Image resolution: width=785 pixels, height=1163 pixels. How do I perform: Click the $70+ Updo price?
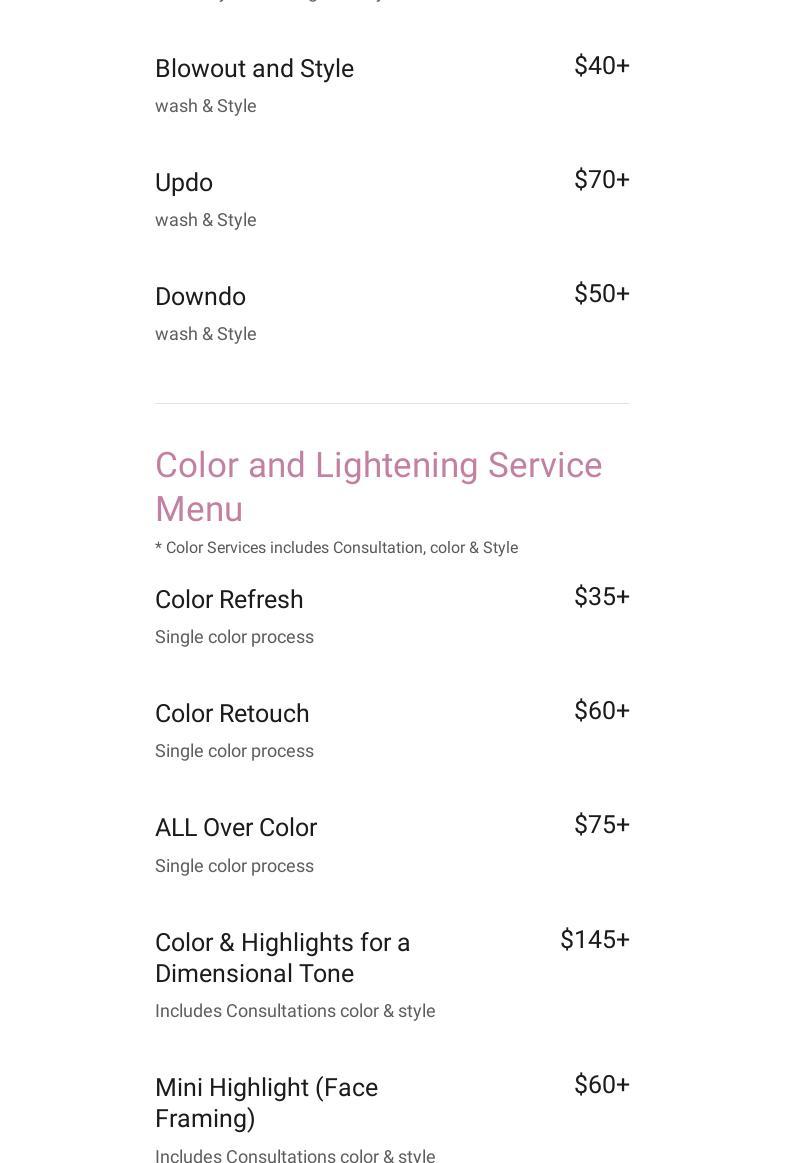pyautogui.click(x=601, y=180)
